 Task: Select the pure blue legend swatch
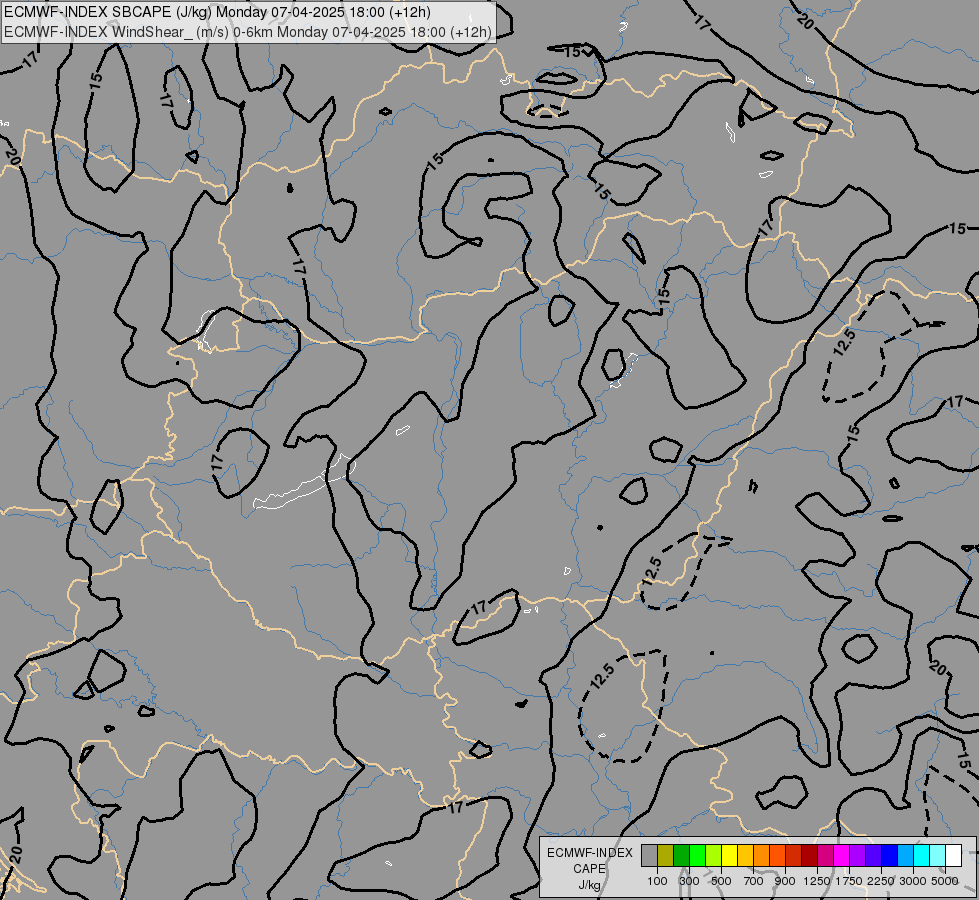click(889, 855)
